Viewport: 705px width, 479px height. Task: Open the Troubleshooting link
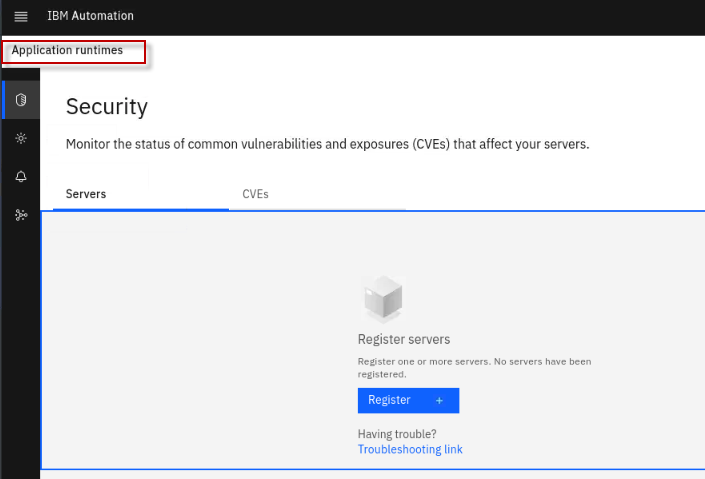click(x=410, y=450)
